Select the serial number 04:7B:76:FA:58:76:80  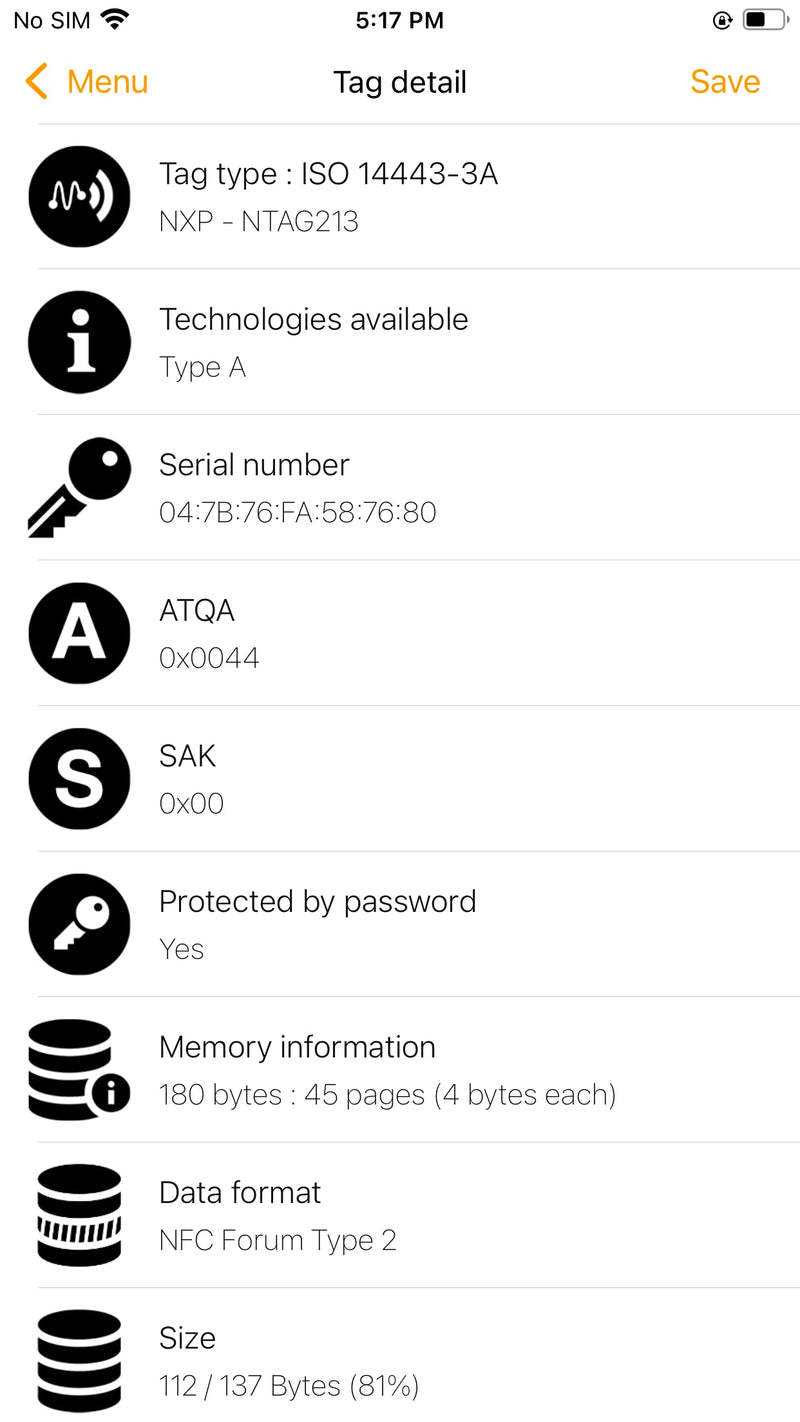click(x=298, y=513)
